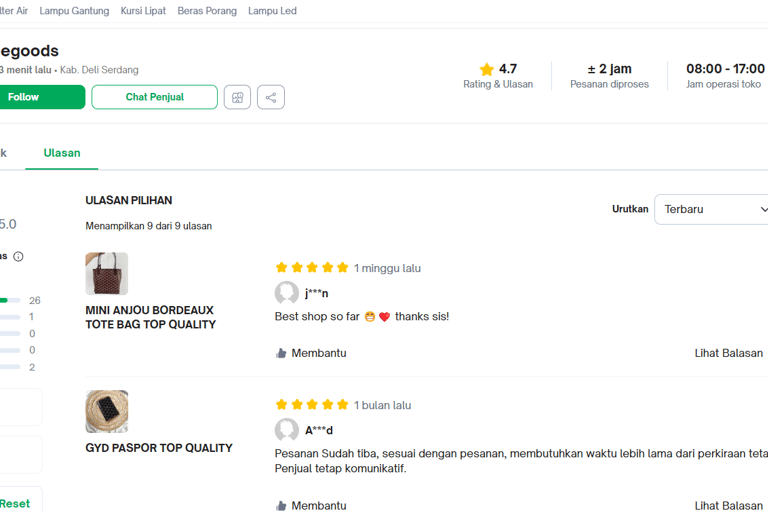Open GYD Paspor Top Quality product thumbnail
The width and height of the screenshot is (768, 513).
107,411
